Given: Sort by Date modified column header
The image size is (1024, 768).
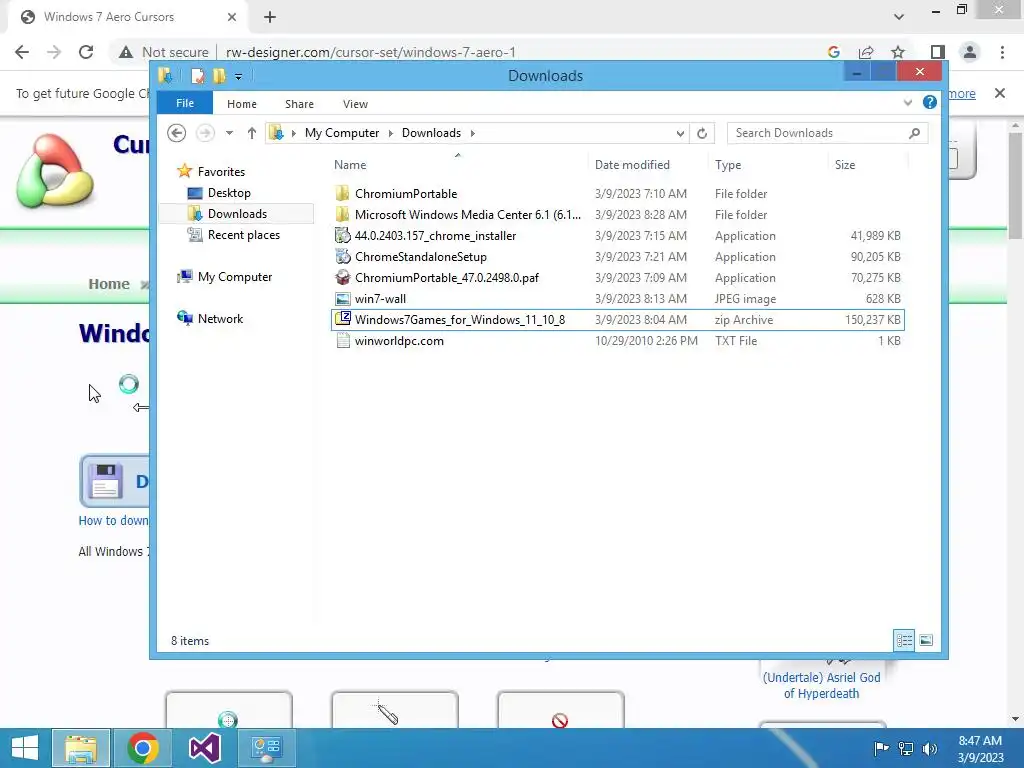Looking at the screenshot, I should coord(632,165).
